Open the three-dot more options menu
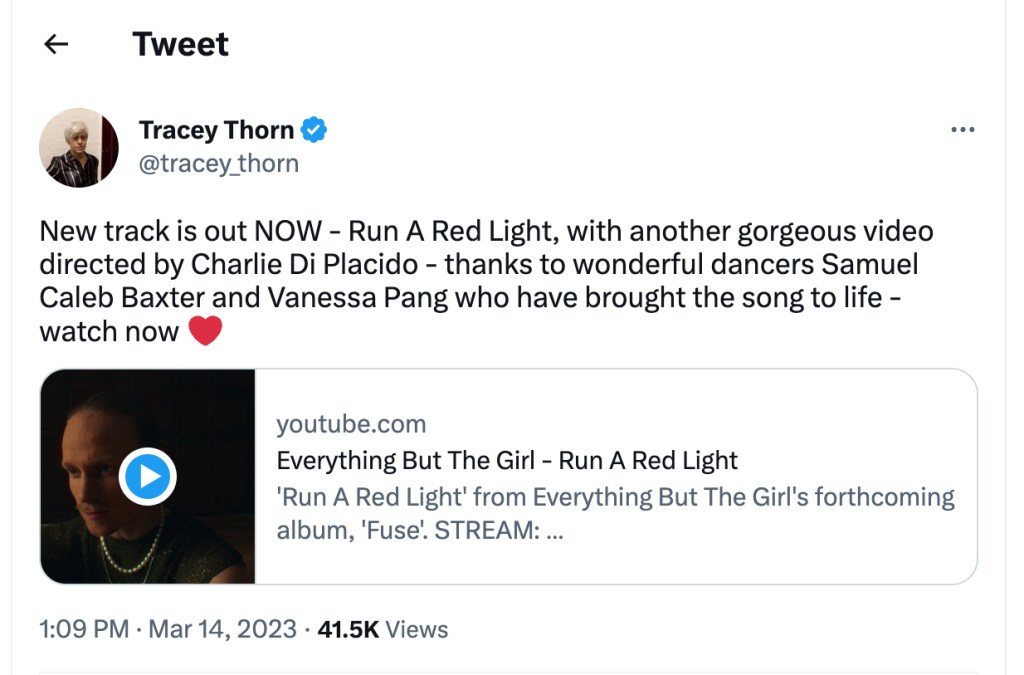Image resolution: width=1024 pixels, height=675 pixels. 962,130
